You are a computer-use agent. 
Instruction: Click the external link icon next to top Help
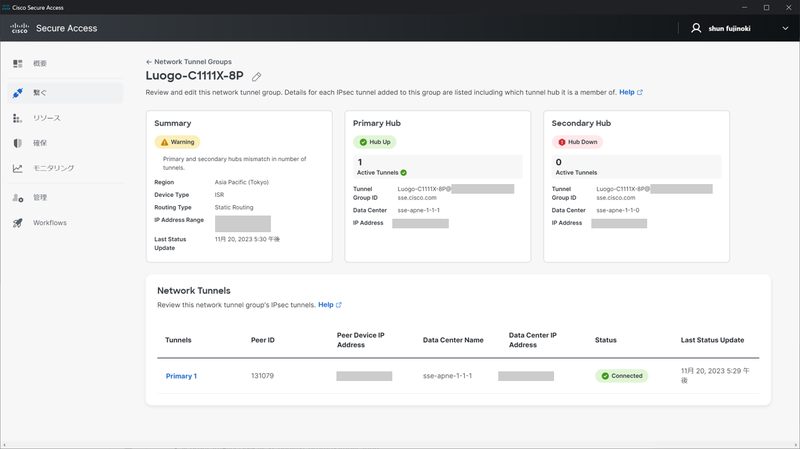[x=640, y=92]
